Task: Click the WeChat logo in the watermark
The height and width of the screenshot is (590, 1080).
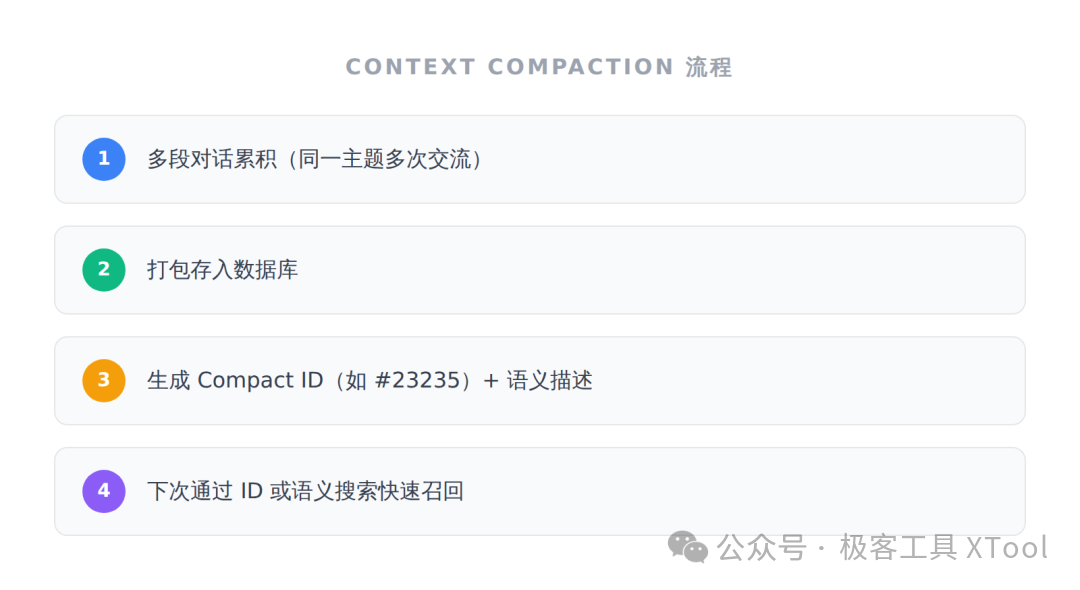Action: pyautogui.click(x=687, y=547)
